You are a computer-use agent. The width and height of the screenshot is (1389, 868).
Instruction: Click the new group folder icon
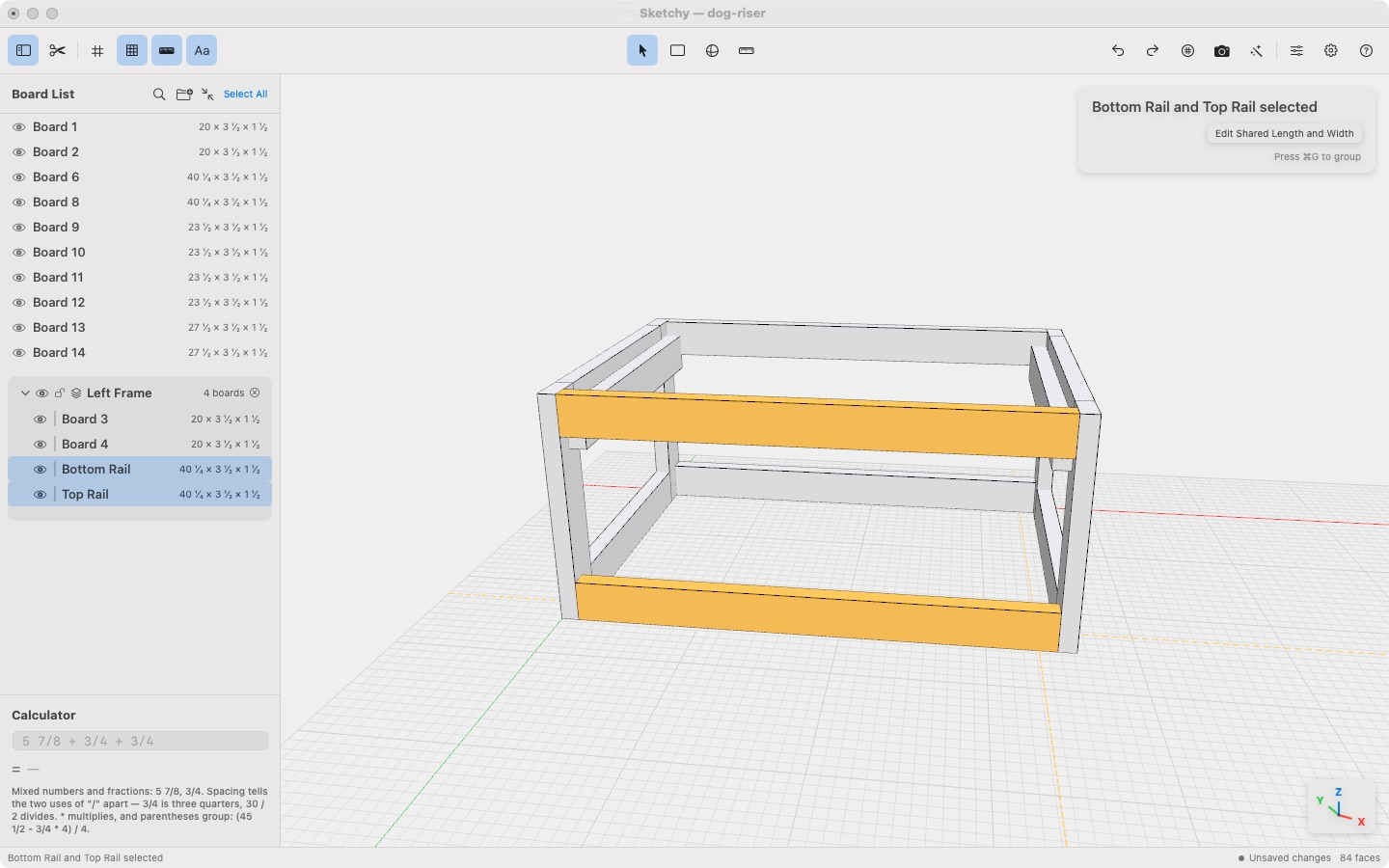pyautogui.click(x=184, y=94)
